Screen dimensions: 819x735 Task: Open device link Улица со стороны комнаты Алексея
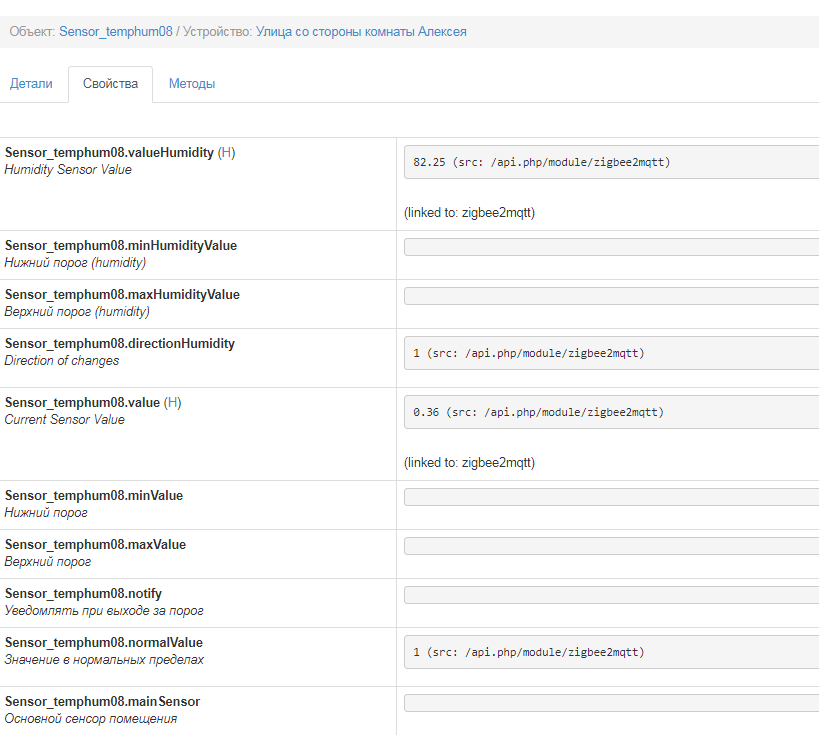[361, 32]
